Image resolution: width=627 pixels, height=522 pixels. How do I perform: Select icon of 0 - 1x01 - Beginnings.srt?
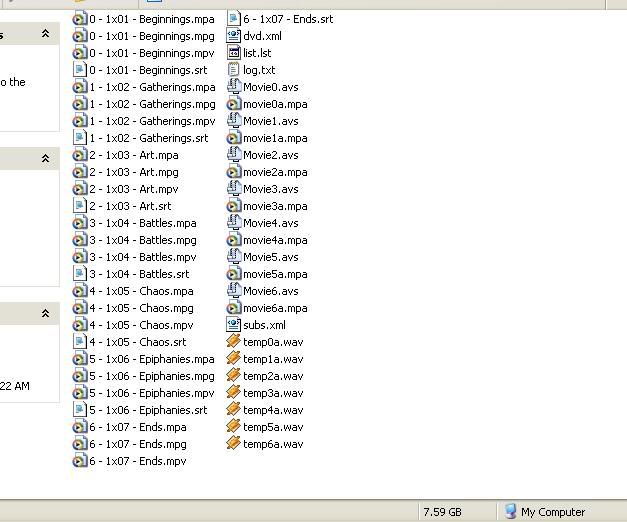coord(80,70)
